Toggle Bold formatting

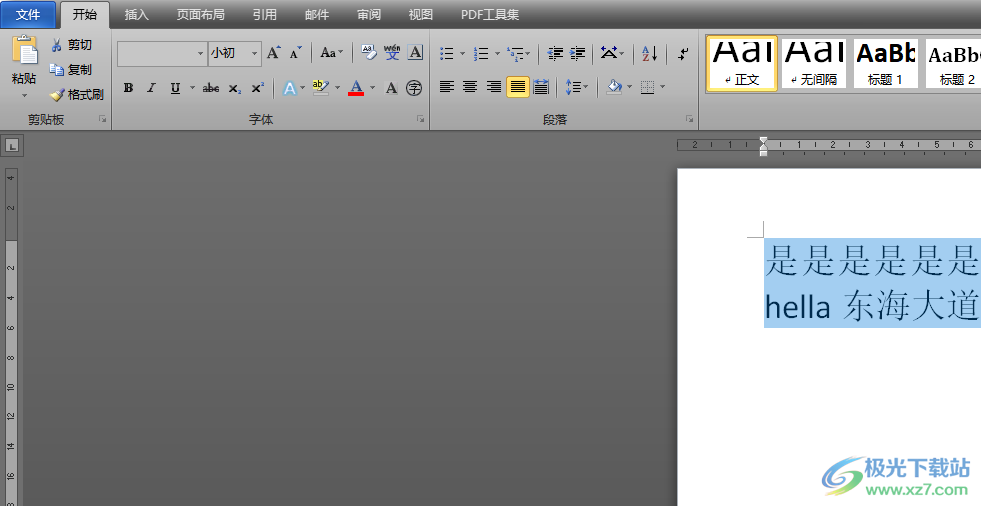tap(128, 88)
